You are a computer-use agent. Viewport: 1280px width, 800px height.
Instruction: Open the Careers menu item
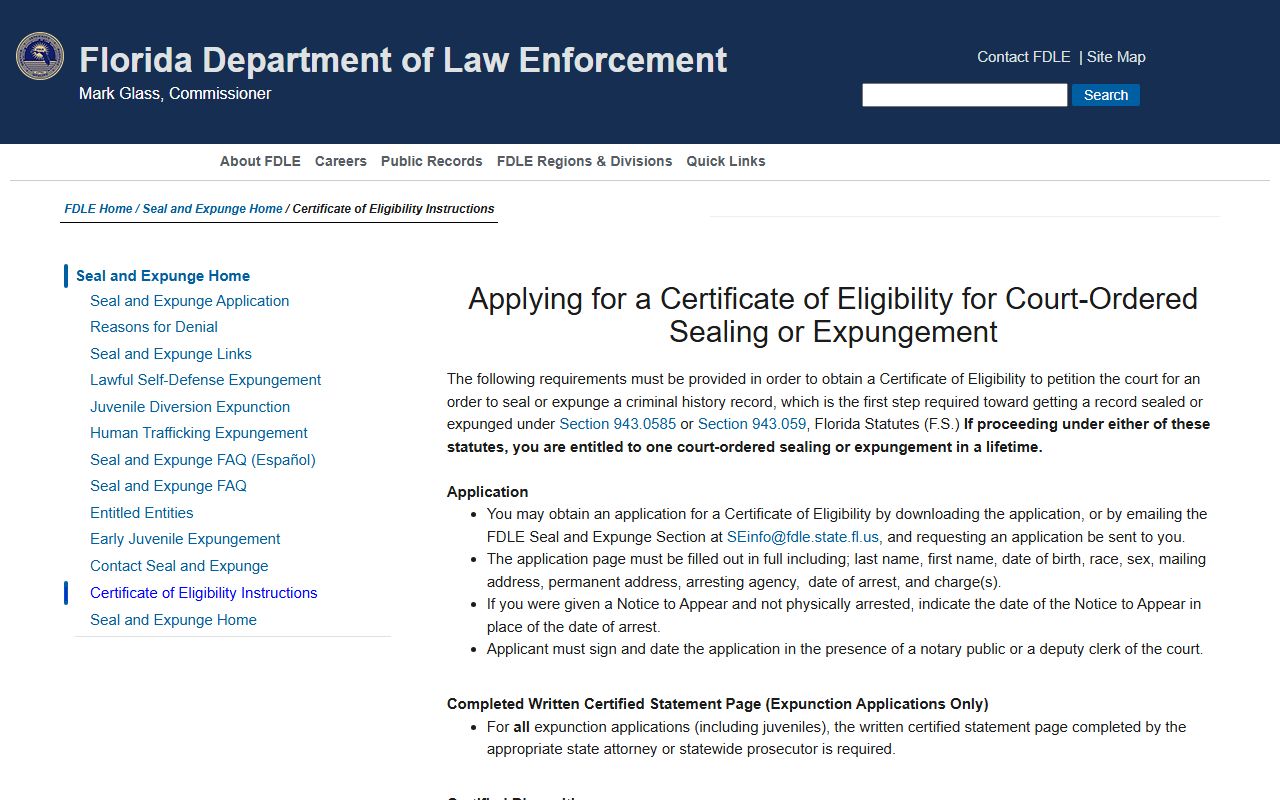tap(341, 161)
